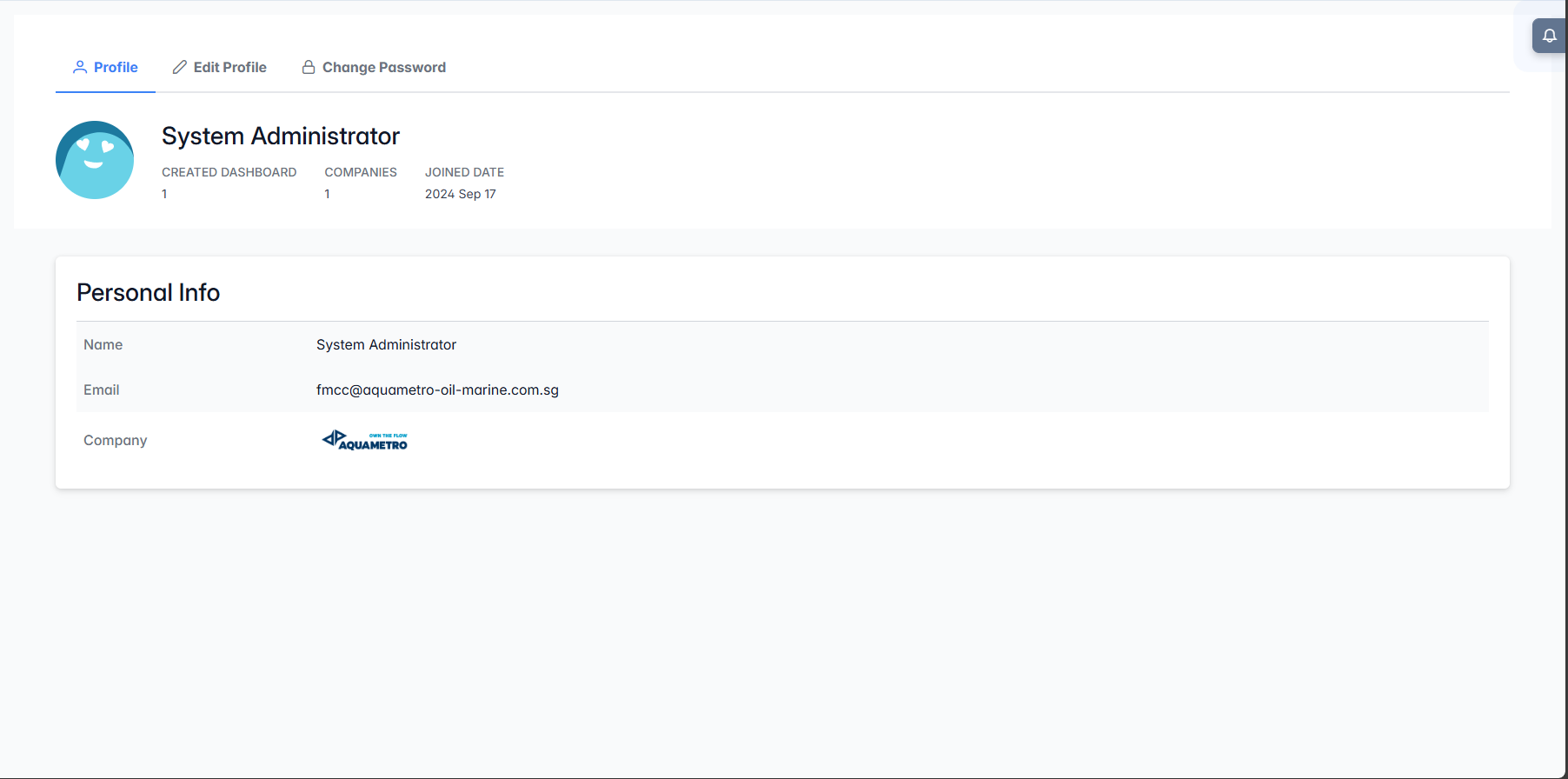Click the Personal Info heading

[x=148, y=293]
